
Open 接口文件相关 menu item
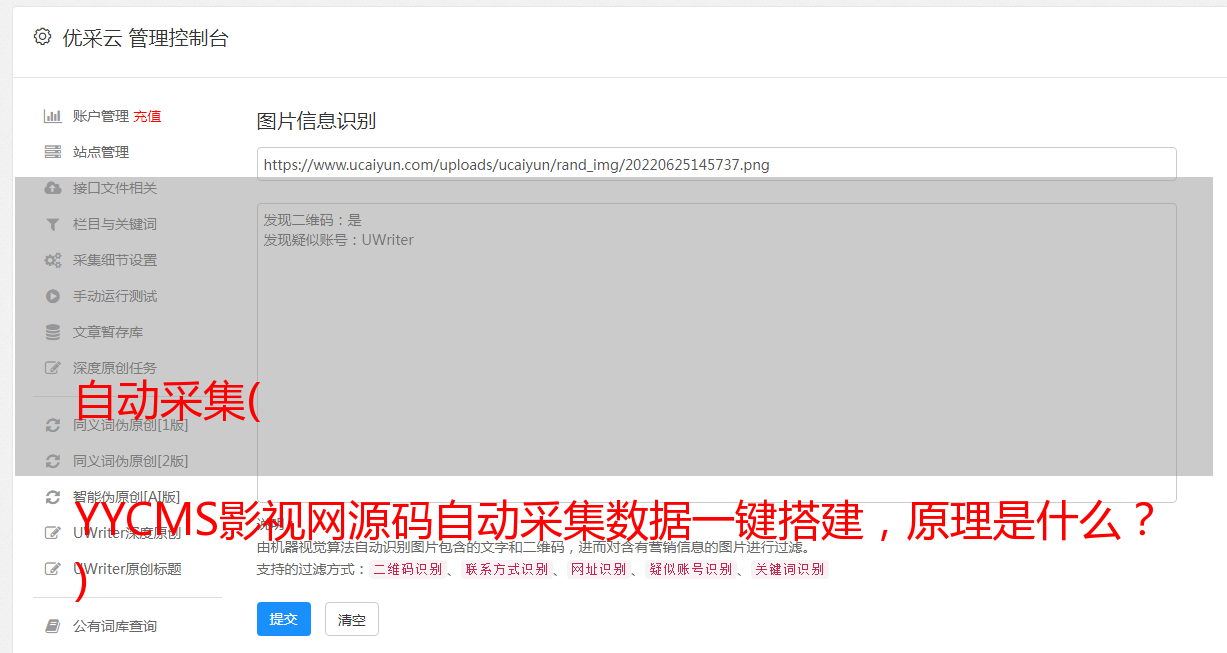click(115, 188)
